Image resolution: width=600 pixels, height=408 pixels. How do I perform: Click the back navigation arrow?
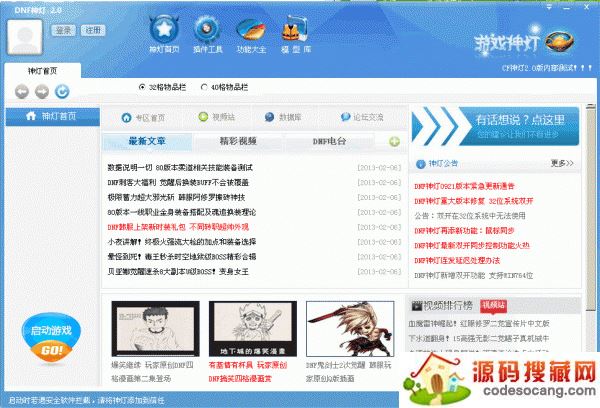click(22, 92)
